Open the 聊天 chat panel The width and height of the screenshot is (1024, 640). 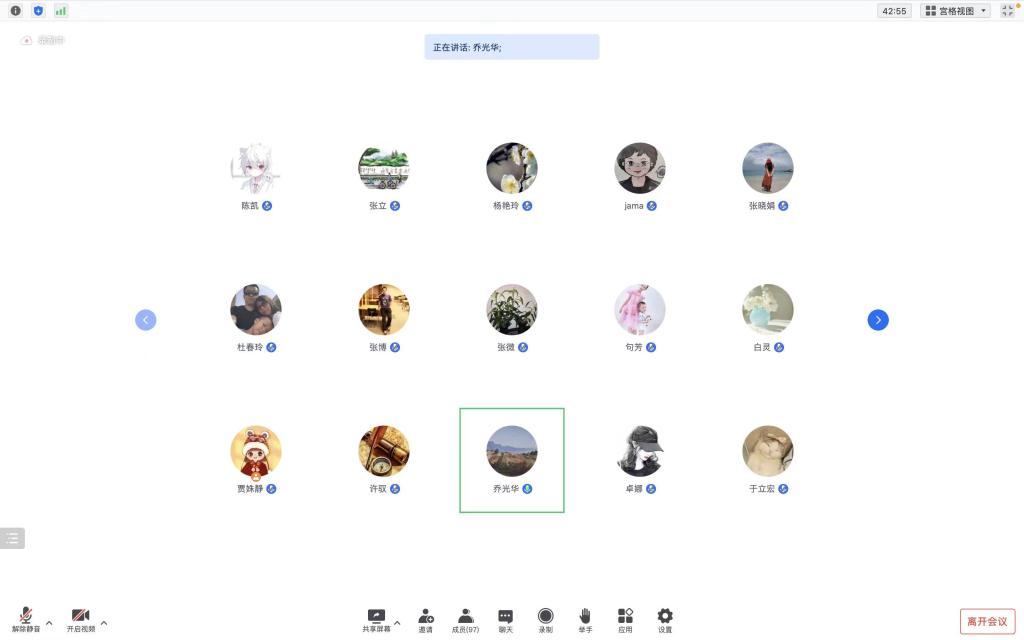[x=505, y=620]
